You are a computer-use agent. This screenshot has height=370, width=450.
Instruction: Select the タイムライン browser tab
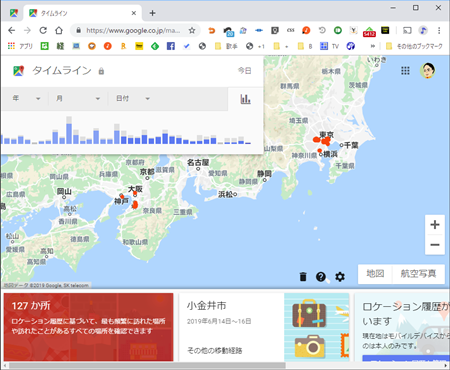[83, 13]
